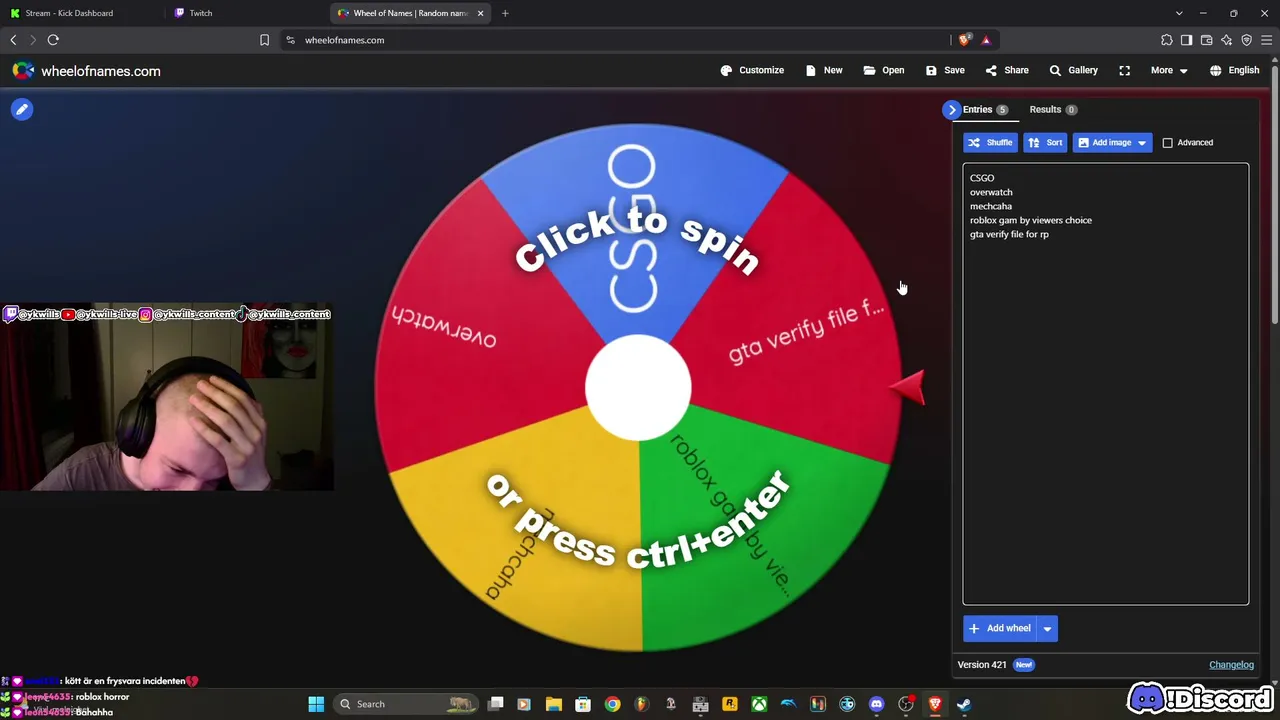This screenshot has height=720, width=1280.
Task: Click the entries text area
Action: coord(1106,385)
